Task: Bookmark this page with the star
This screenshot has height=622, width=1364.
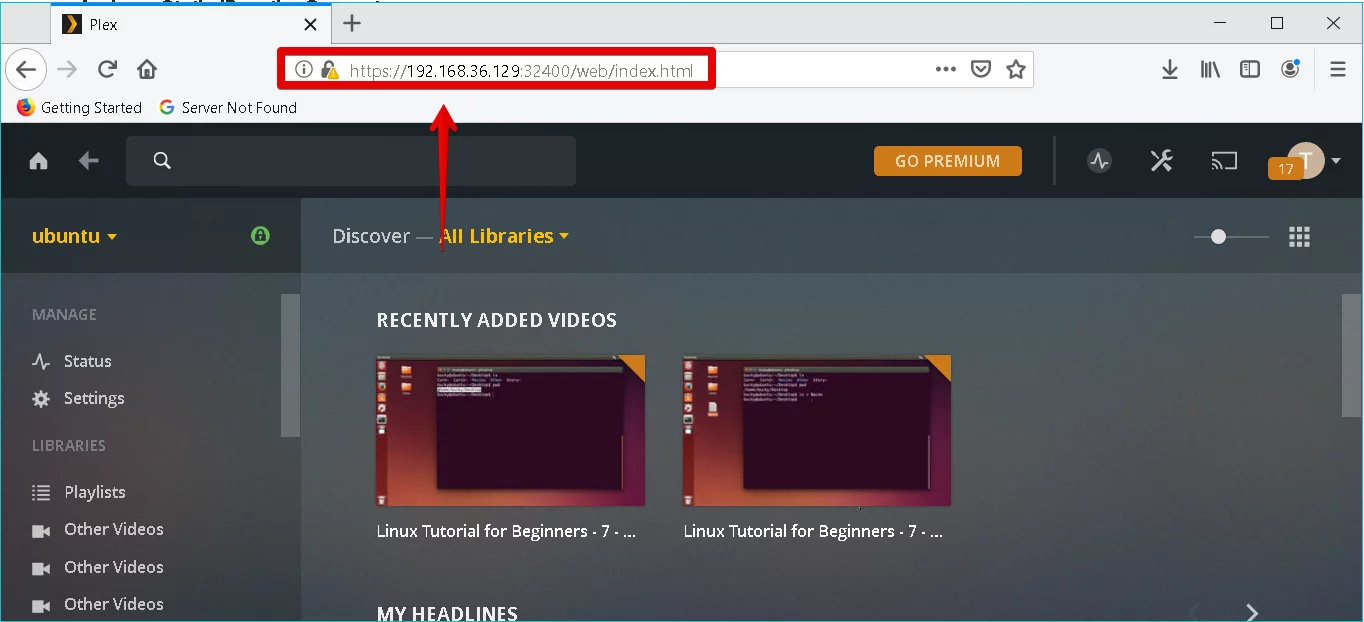Action: tap(1016, 69)
